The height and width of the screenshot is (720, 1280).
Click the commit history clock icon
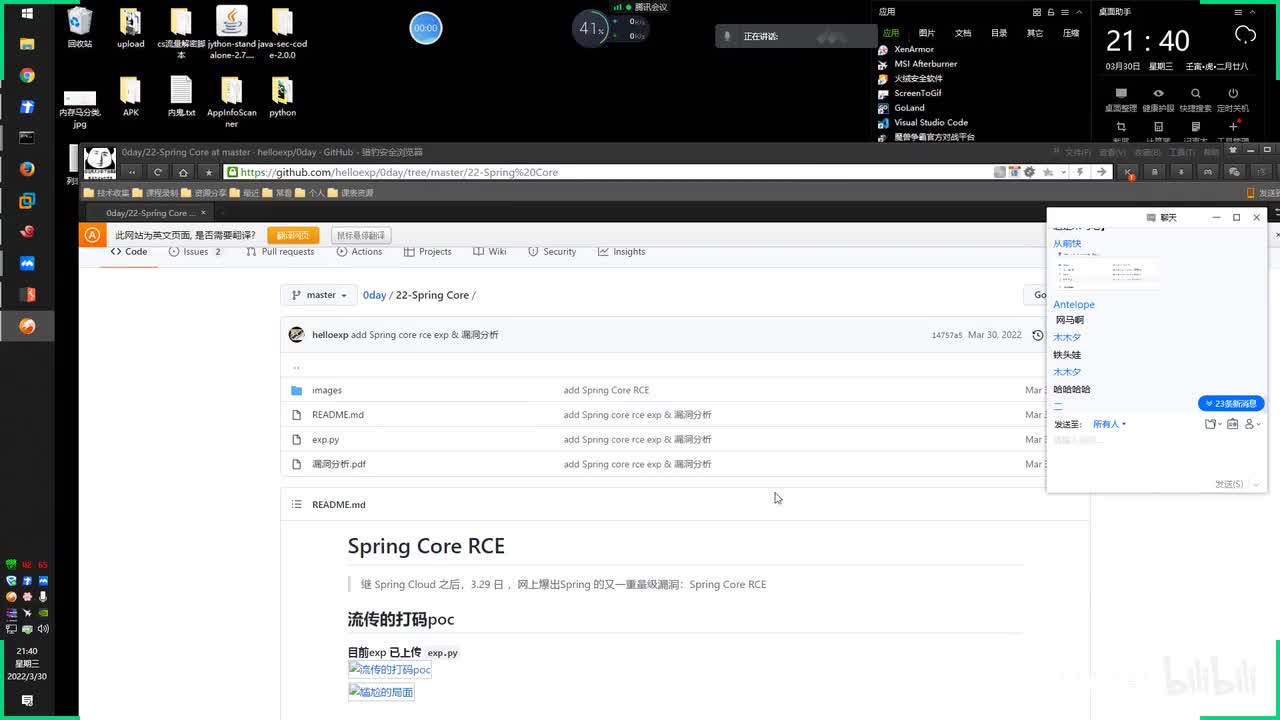tap(1037, 335)
